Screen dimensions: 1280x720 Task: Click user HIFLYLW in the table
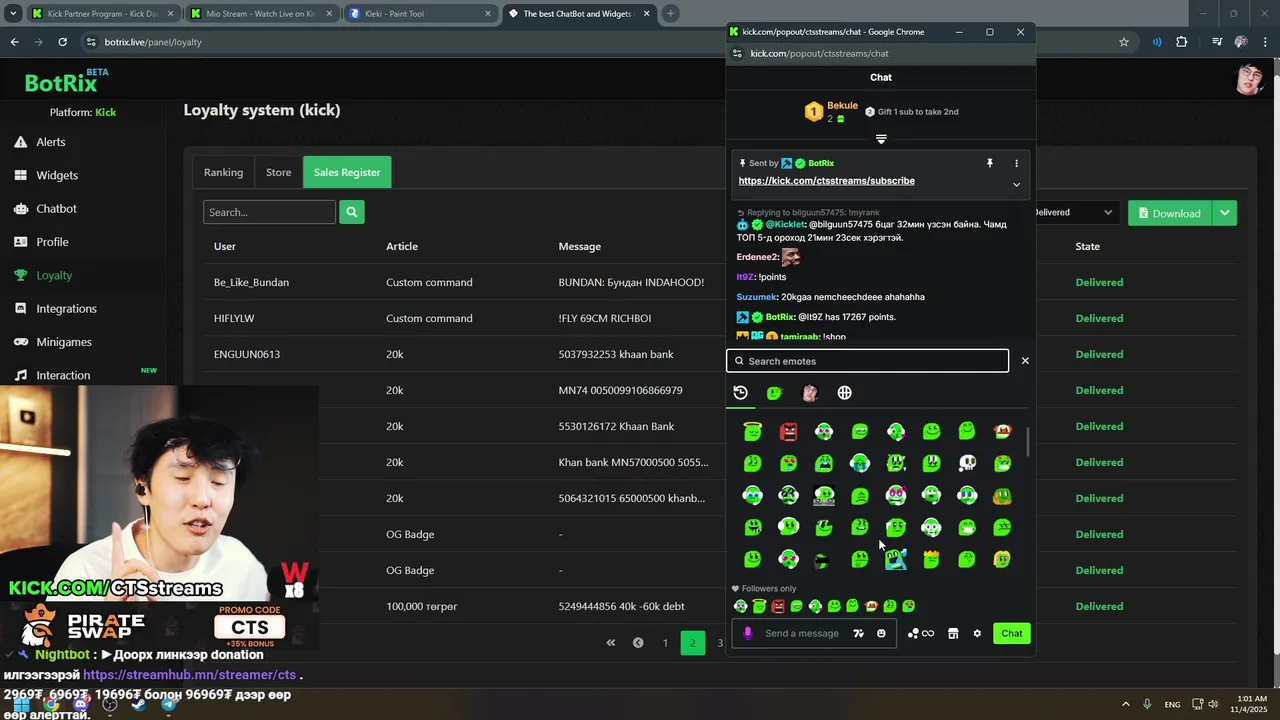pyautogui.click(x=234, y=318)
